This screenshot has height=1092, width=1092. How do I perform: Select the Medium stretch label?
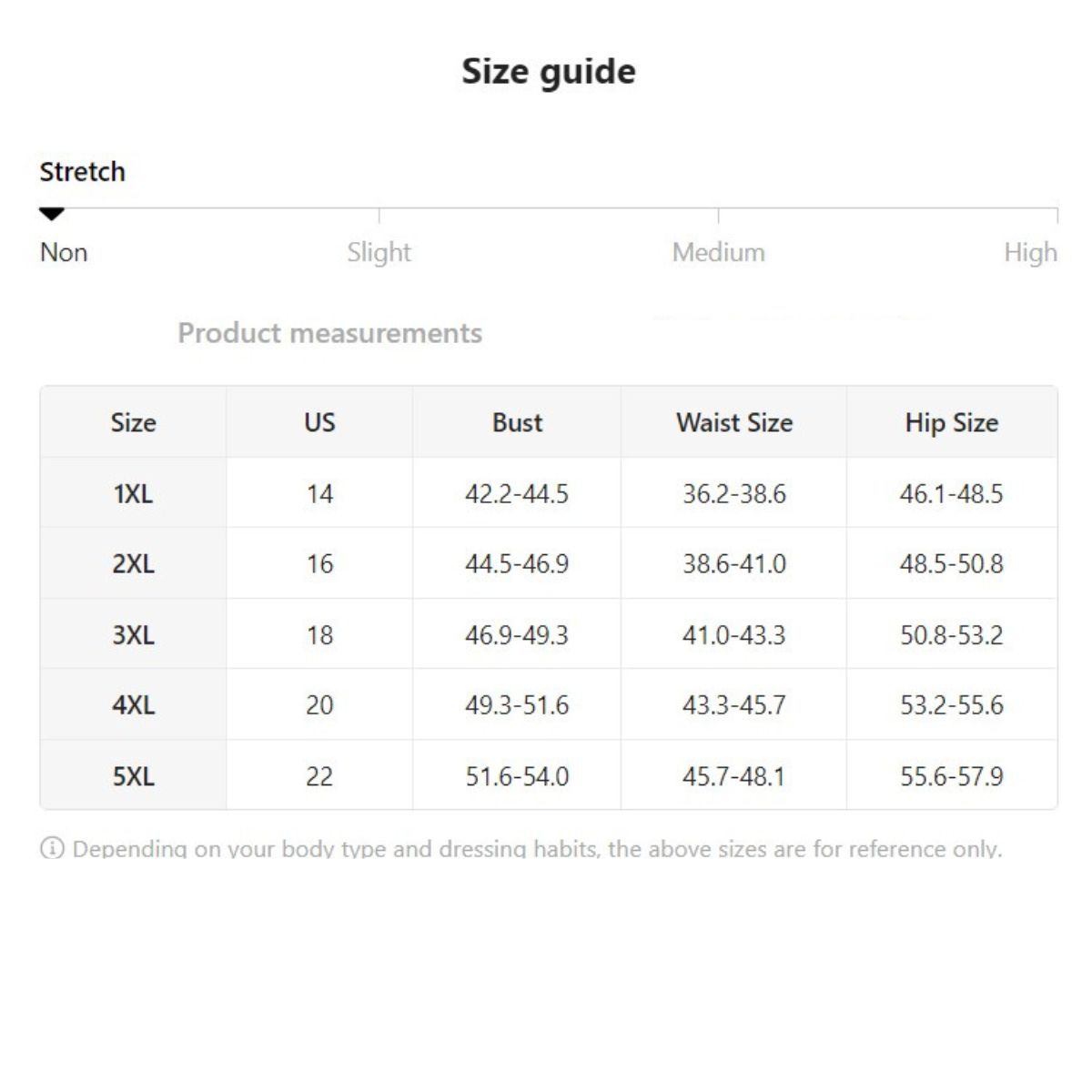pos(718,252)
